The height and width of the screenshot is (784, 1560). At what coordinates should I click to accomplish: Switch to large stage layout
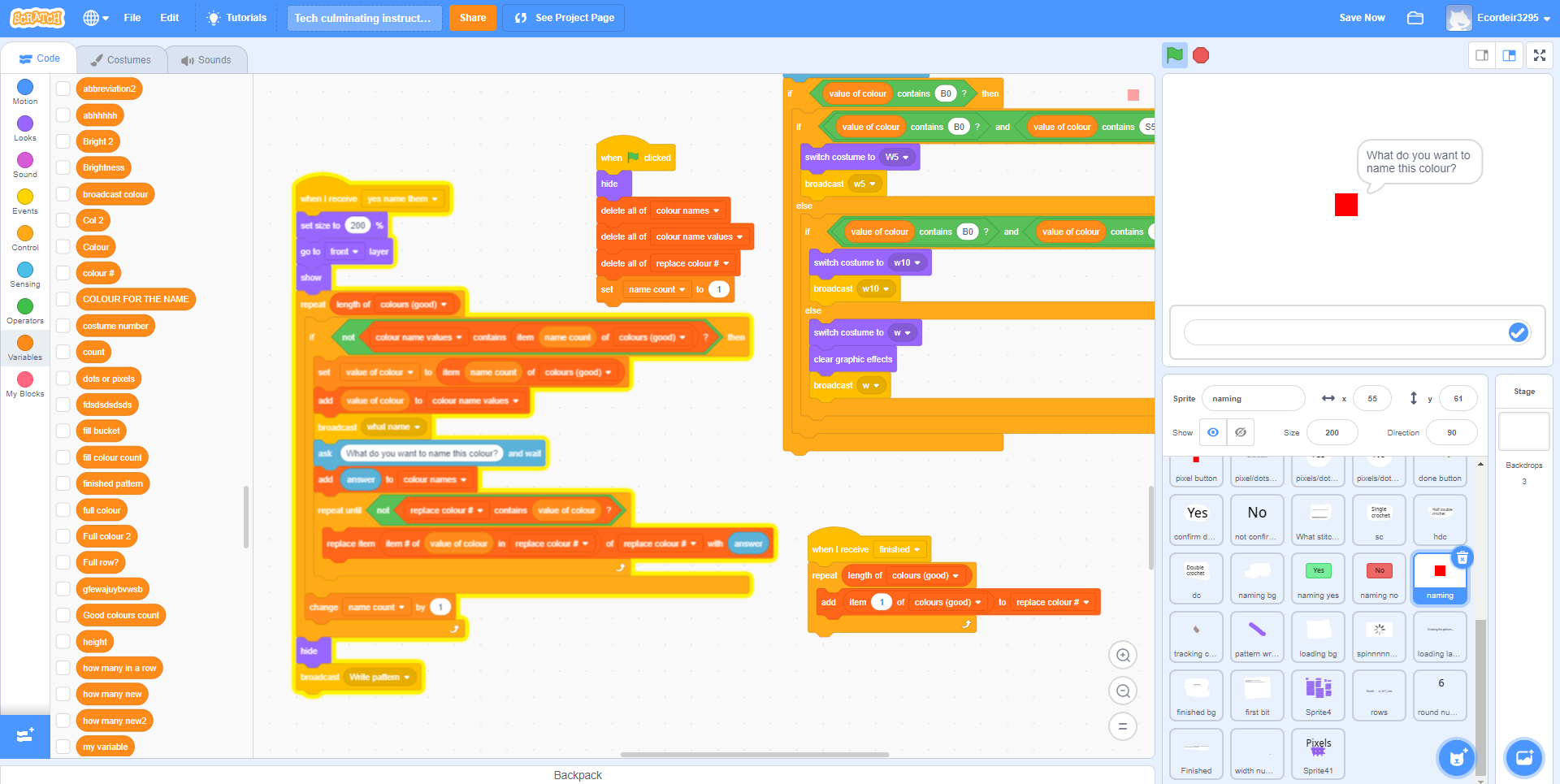(x=1509, y=55)
